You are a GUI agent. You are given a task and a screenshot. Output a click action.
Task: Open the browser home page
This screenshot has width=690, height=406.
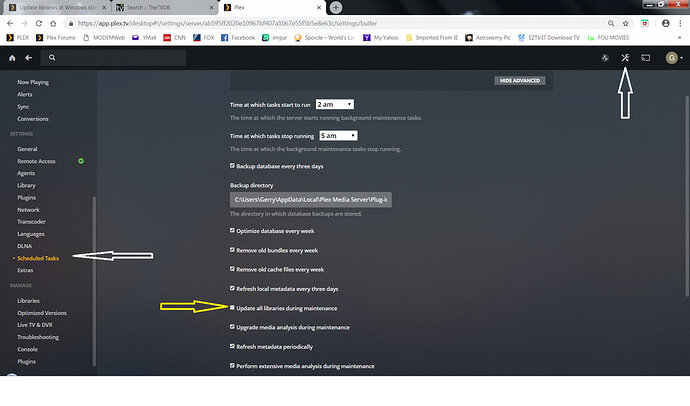tap(53, 23)
